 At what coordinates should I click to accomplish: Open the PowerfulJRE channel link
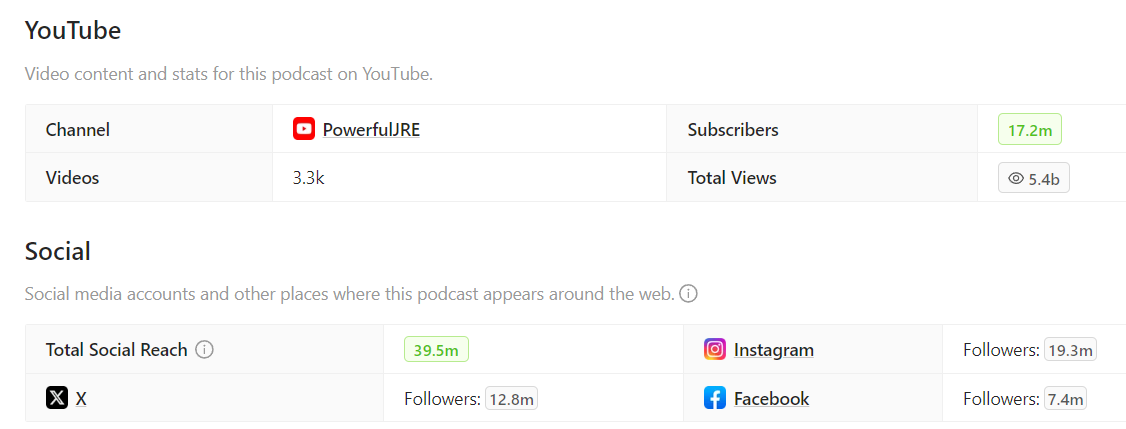click(371, 129)
